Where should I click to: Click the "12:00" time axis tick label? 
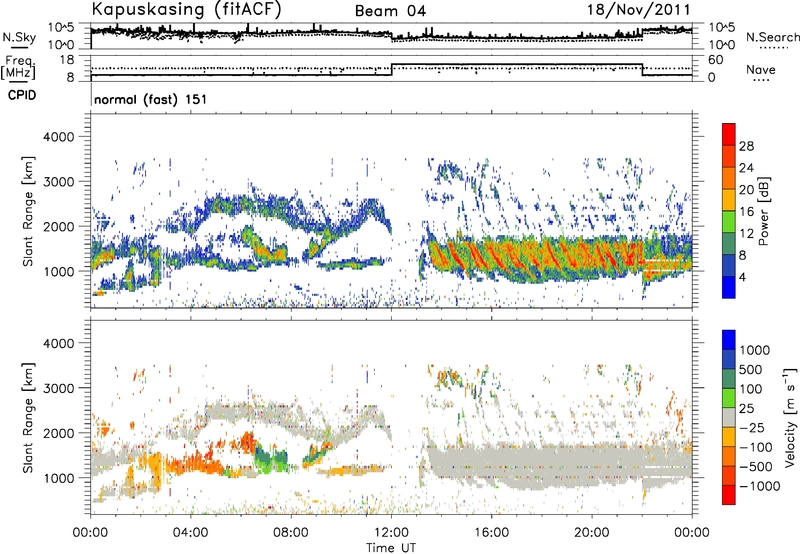point(391,533)
